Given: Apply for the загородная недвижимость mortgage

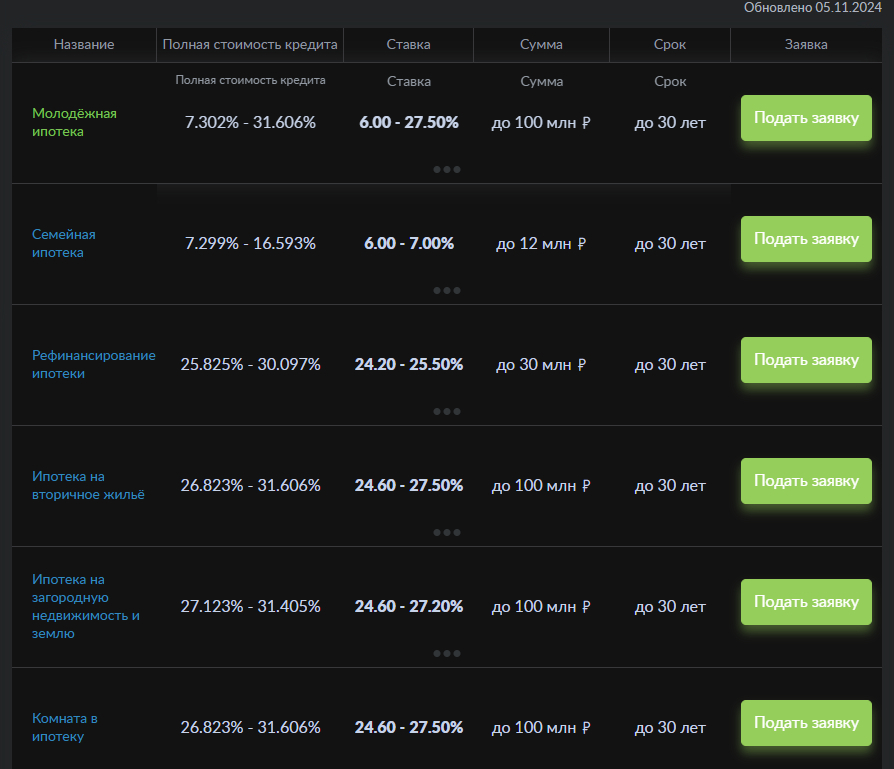Looking at the screenshot, I should point(806,602).
